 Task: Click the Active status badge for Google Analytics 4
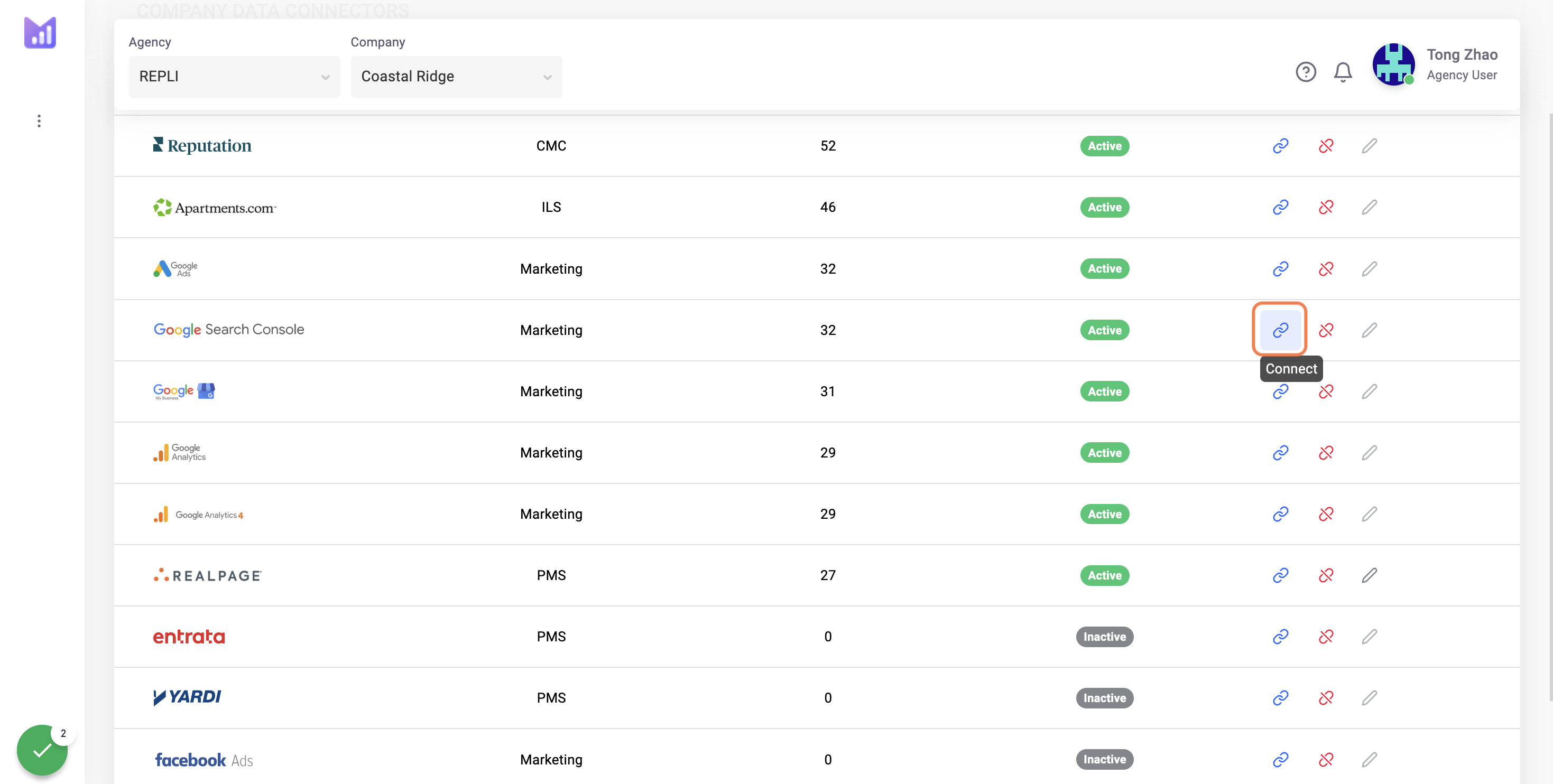point(1104,514)
